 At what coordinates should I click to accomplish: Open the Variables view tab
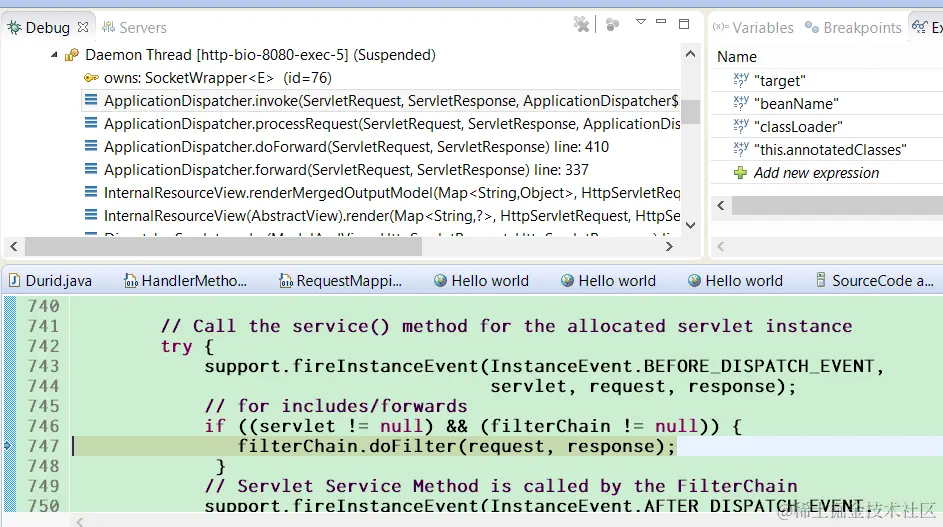[753, 28]
